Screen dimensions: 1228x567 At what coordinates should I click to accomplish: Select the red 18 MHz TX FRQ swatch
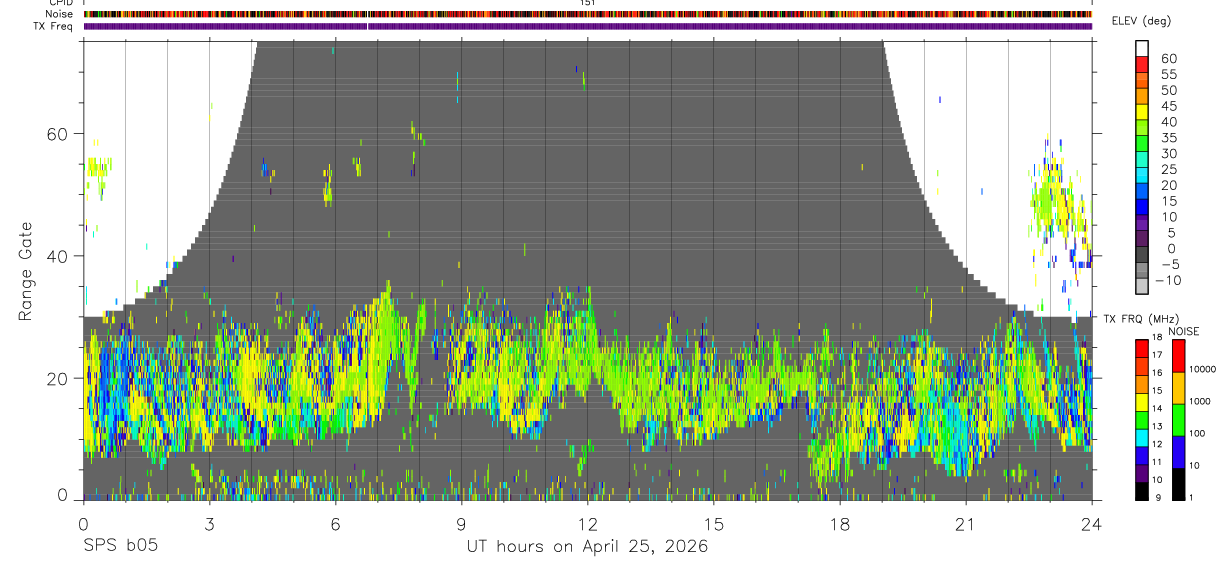point(1142,347)
